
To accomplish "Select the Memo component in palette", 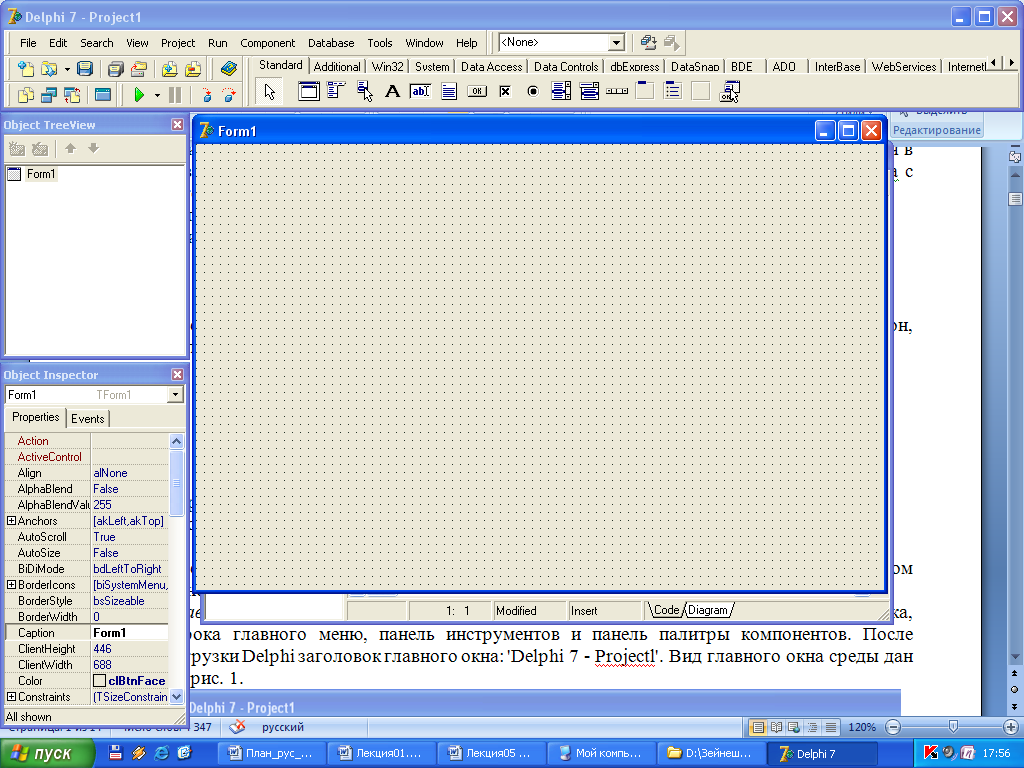I will (449, 92).
